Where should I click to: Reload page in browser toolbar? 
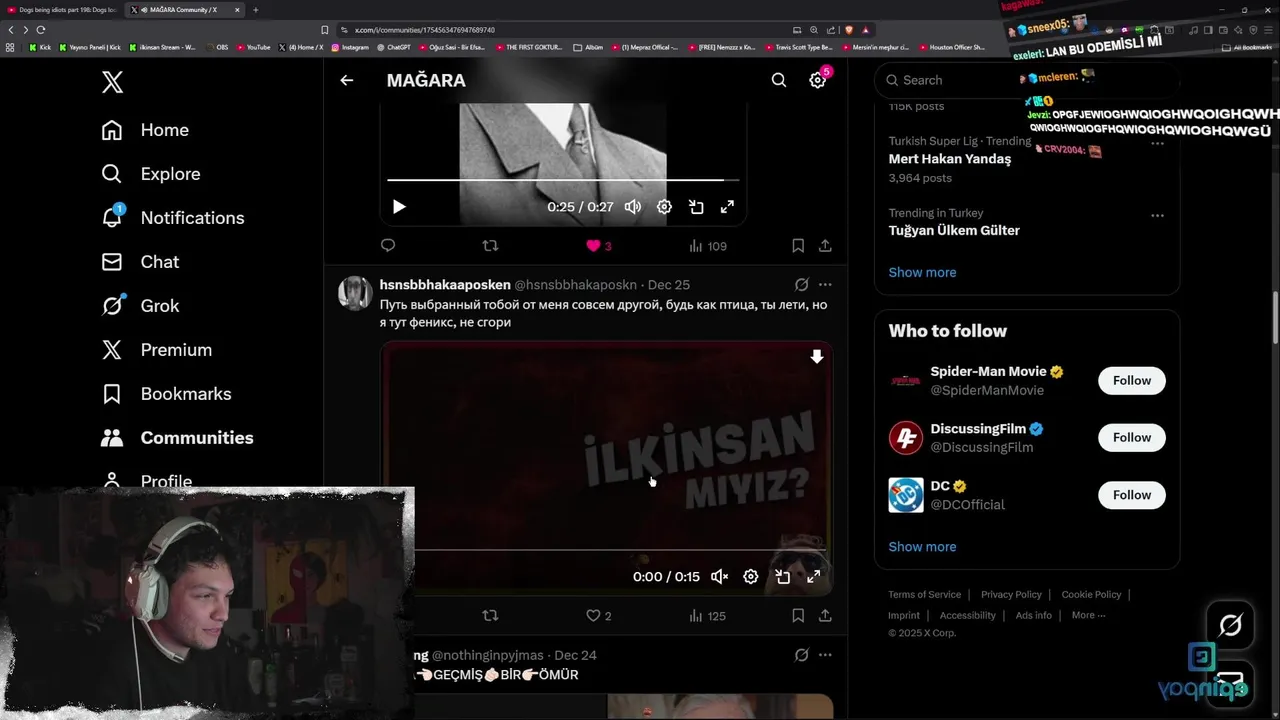(x=40, y=30)
